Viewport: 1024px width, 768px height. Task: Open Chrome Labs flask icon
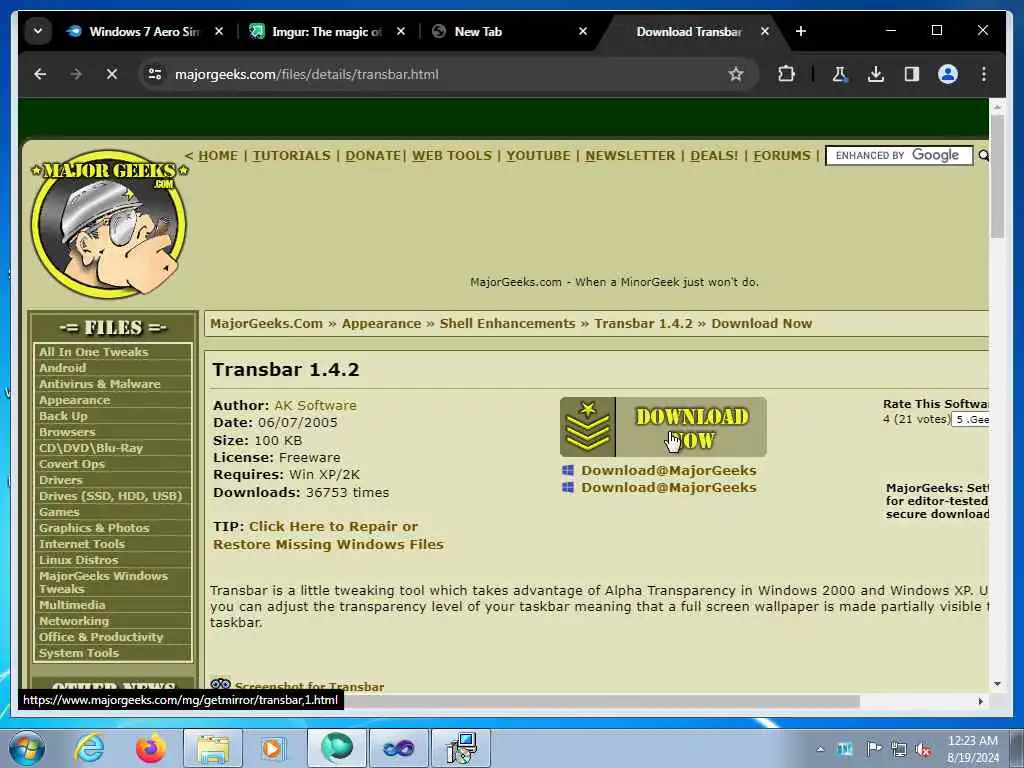click(x=840, y=74)
